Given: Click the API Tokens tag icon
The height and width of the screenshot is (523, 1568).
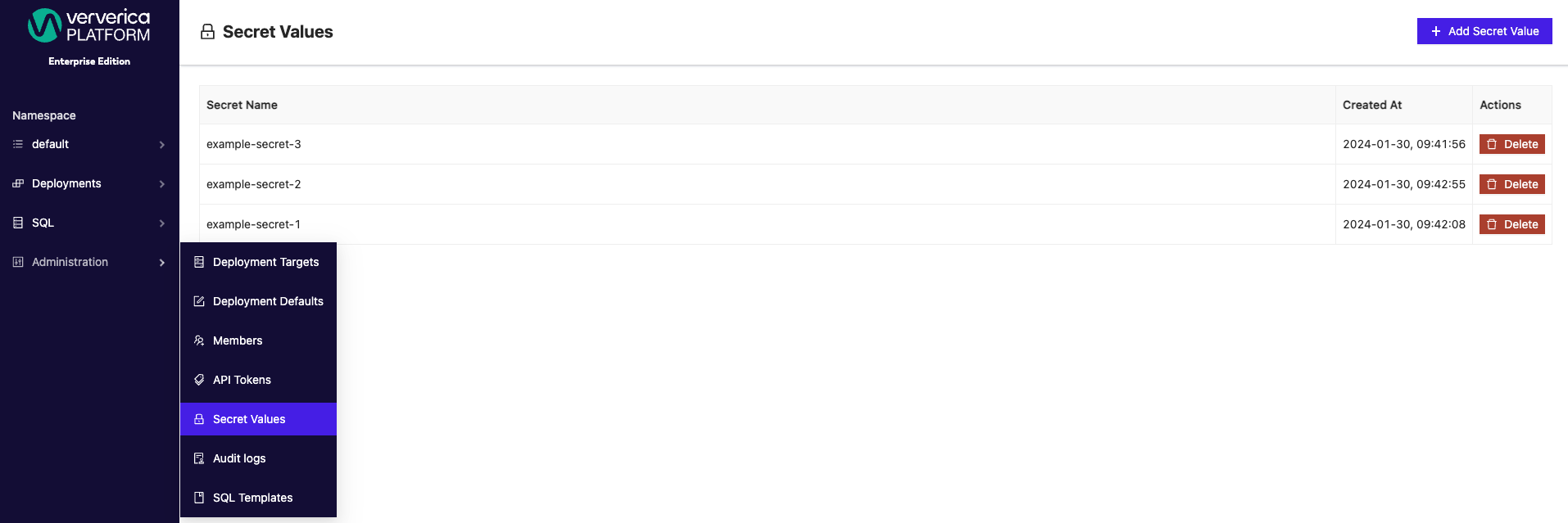Looking at the screenshot, I should click(199, 380).
